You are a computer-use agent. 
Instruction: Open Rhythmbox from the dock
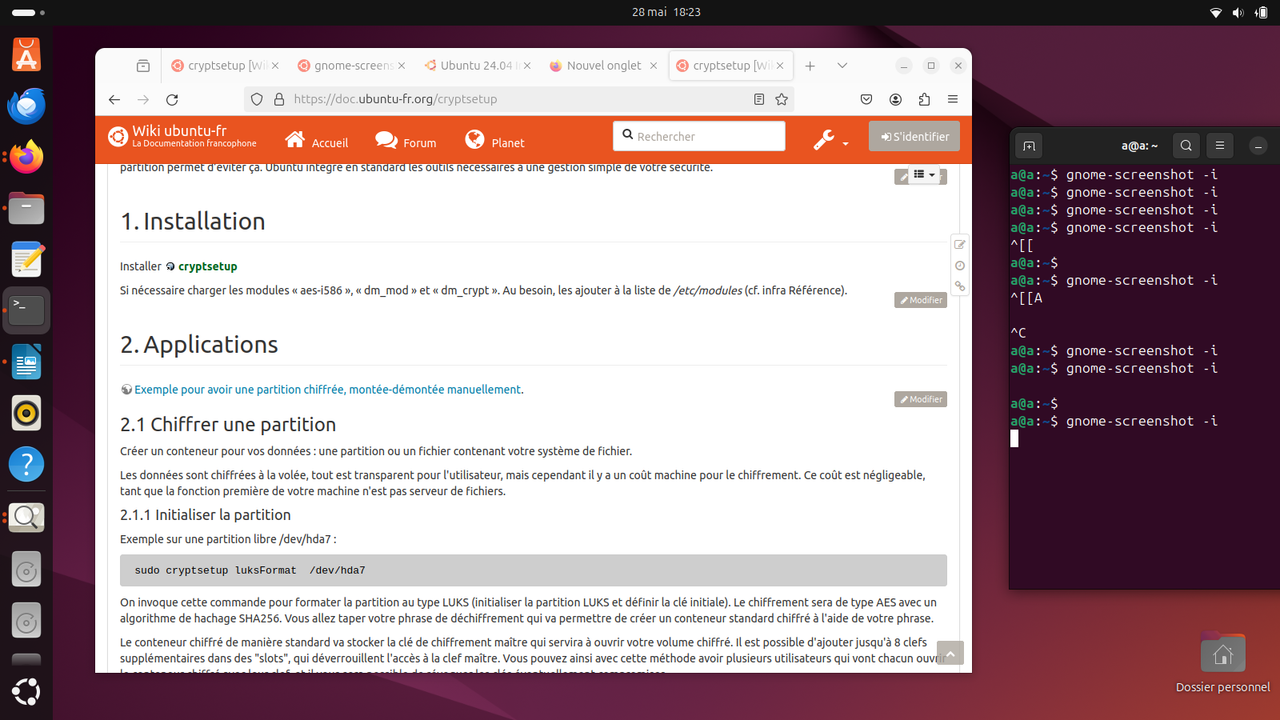[26, 413]
